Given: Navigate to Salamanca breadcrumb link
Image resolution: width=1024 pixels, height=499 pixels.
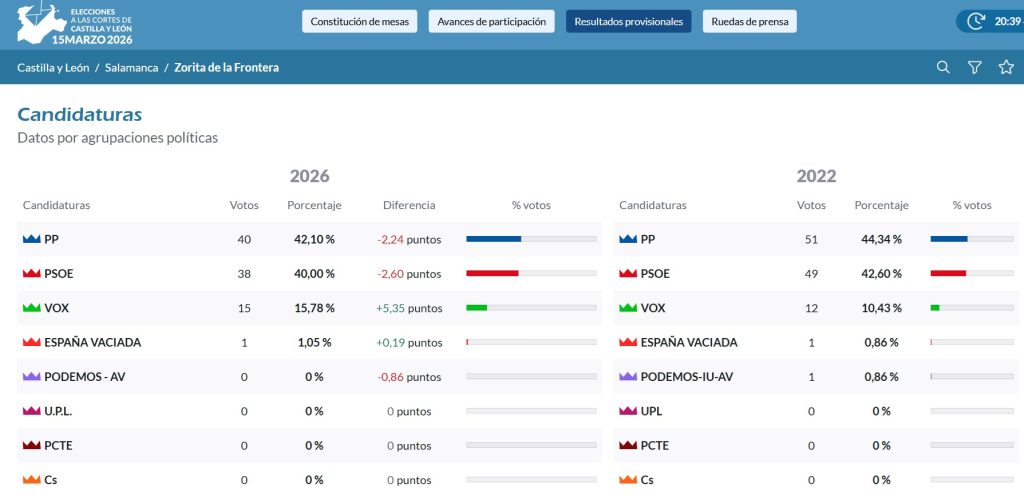Looking at the screenshot, I should (131, 67).
